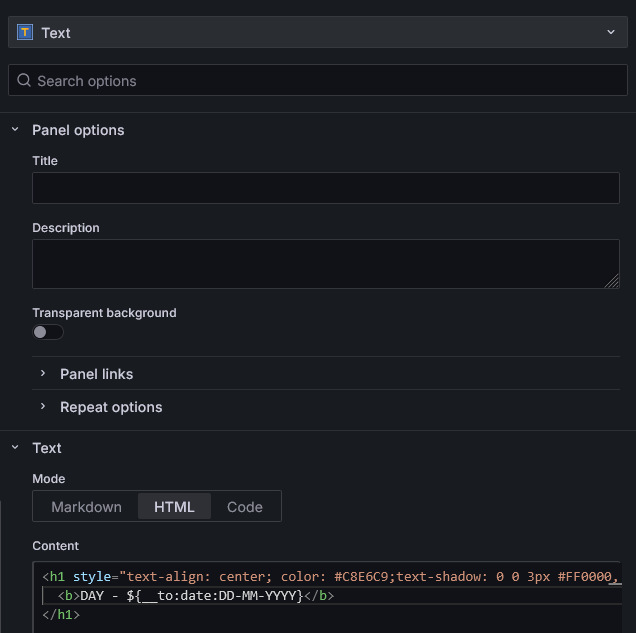Click the Repeat options chevron arrow
Image resolution: width=636 pixels, height=633 pixels.
[43, 407]
